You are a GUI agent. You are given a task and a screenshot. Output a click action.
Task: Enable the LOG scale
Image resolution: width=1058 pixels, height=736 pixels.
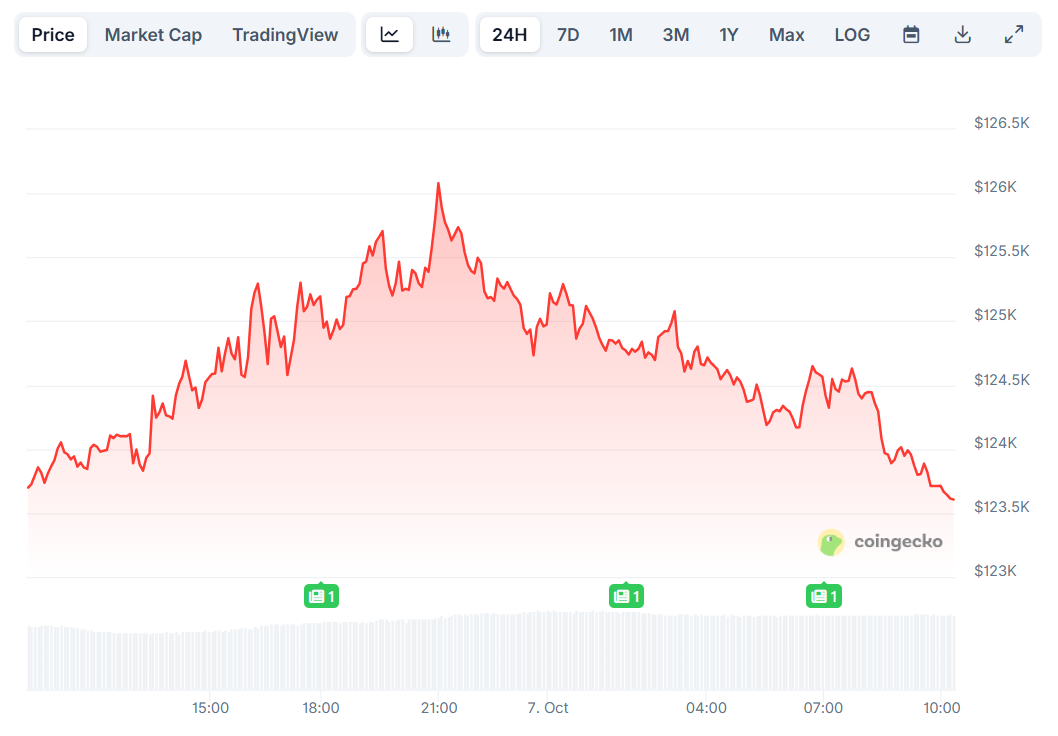(x=852, y=34)
